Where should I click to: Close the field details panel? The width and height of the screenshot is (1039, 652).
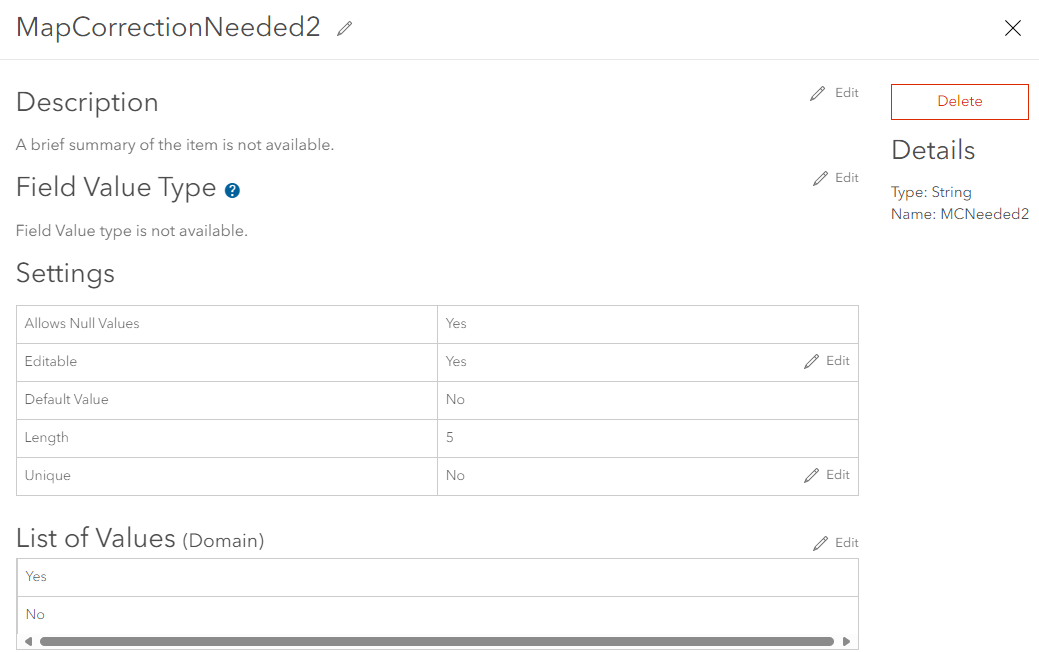(1012, 28)
